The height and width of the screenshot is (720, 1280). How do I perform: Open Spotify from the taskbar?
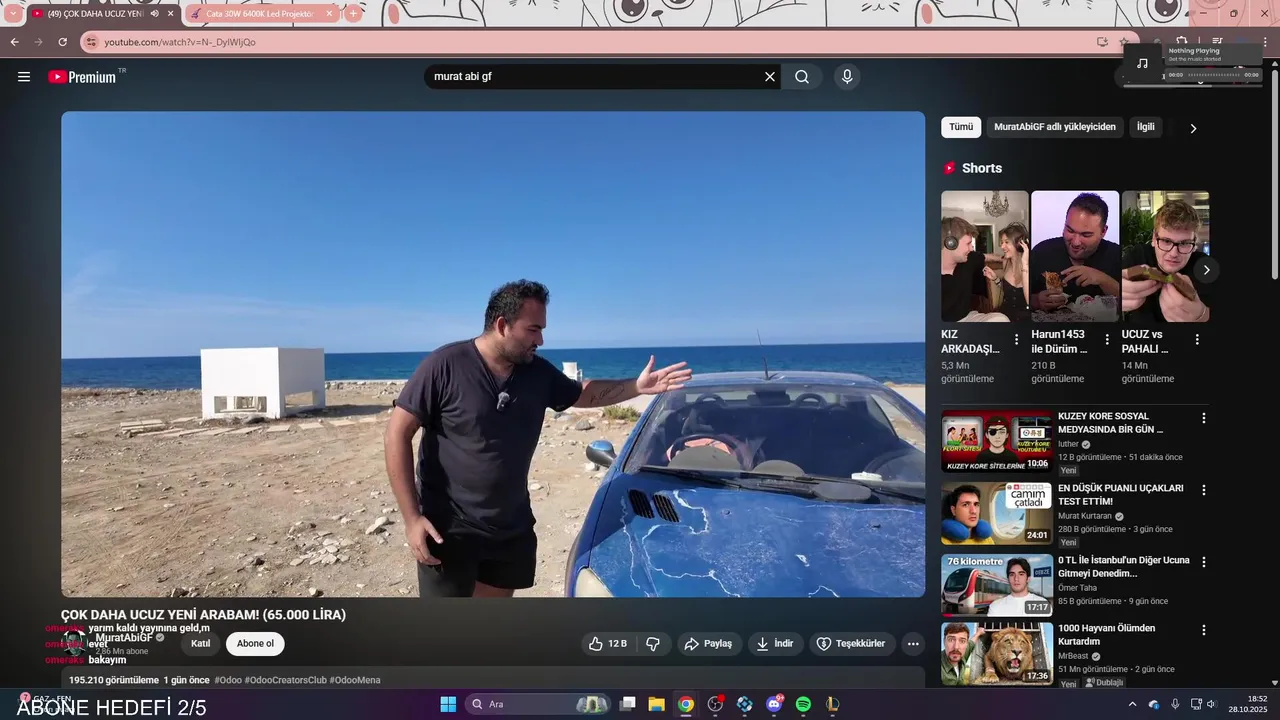803,704
